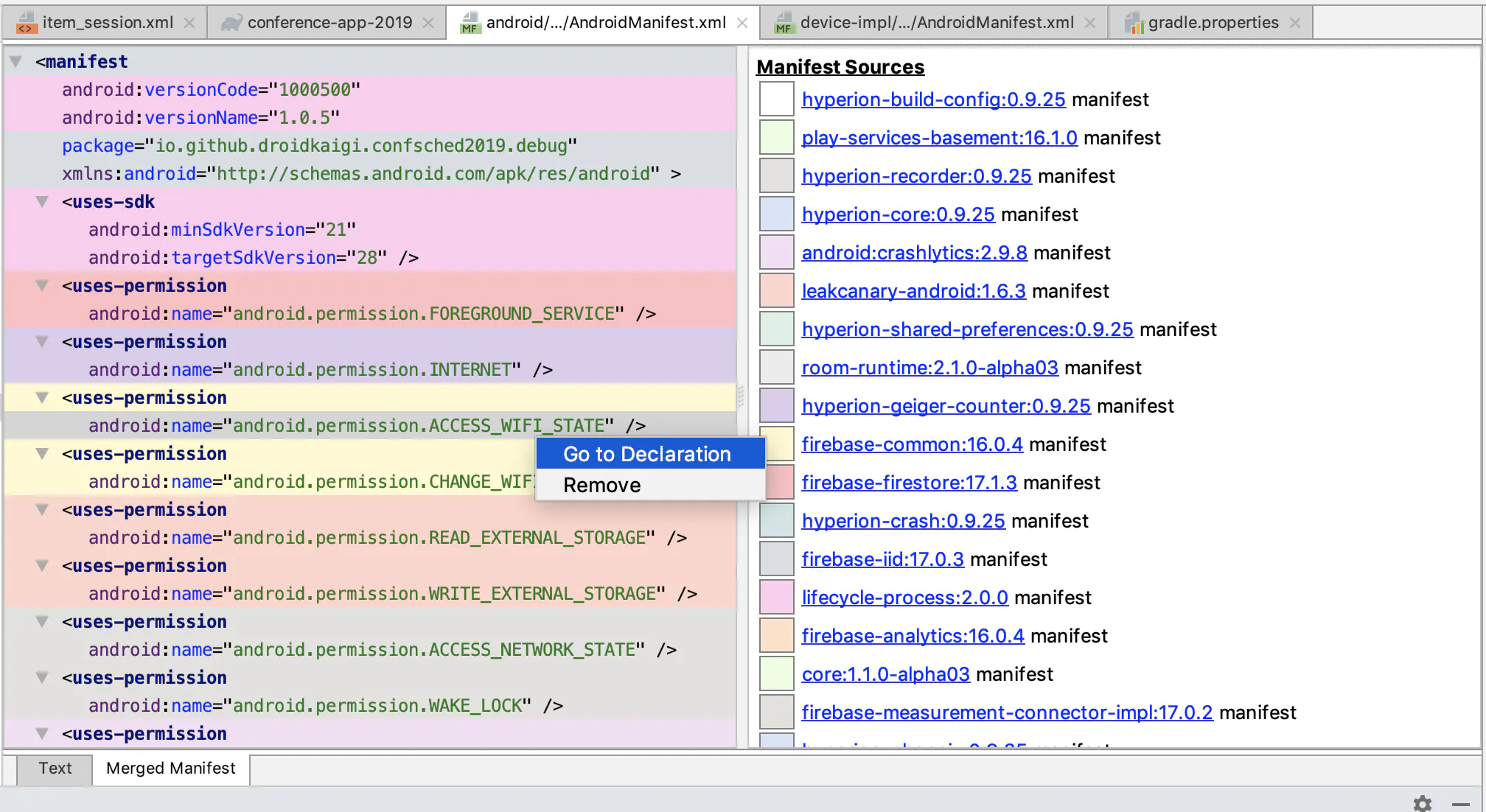Click the android:versionName attribute line
This screenshot has width=1486, height=812.
click(200, 118)
